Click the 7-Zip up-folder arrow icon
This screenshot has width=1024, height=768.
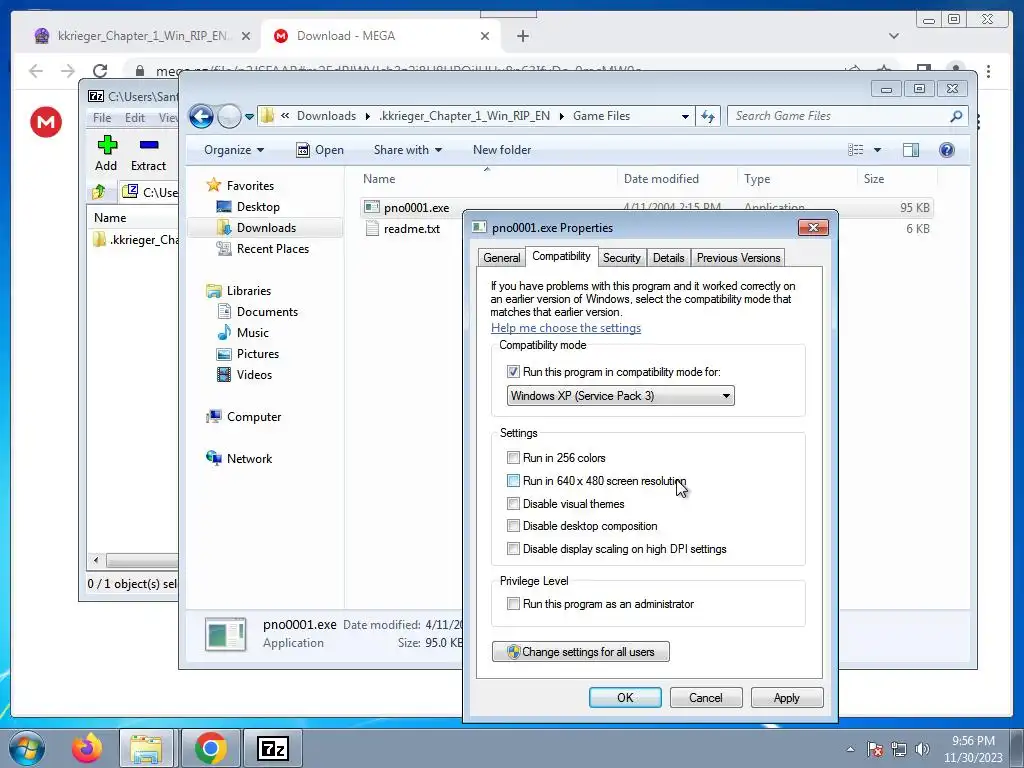pyautogui.click(x=99, y=191)
